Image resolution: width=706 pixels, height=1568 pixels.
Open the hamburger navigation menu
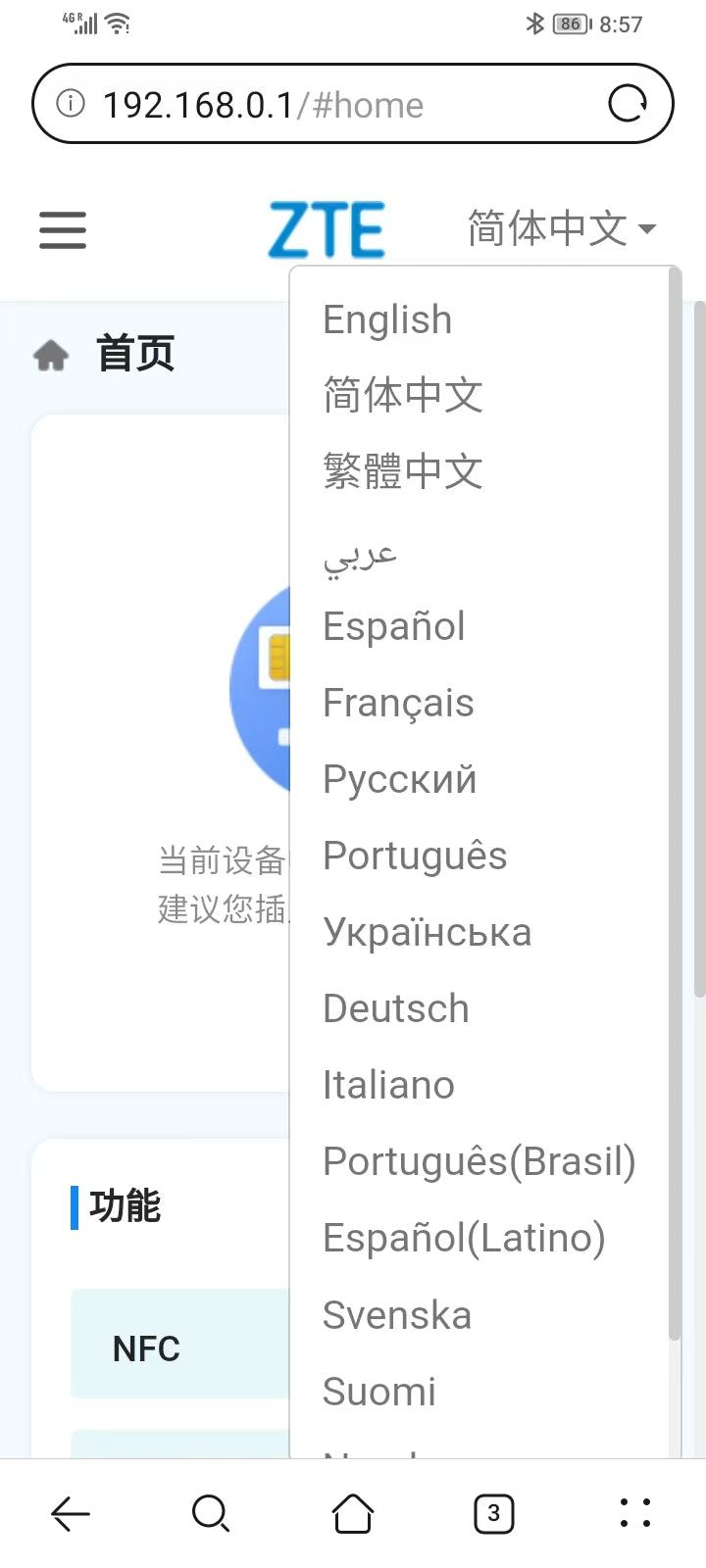coord(63,230)
